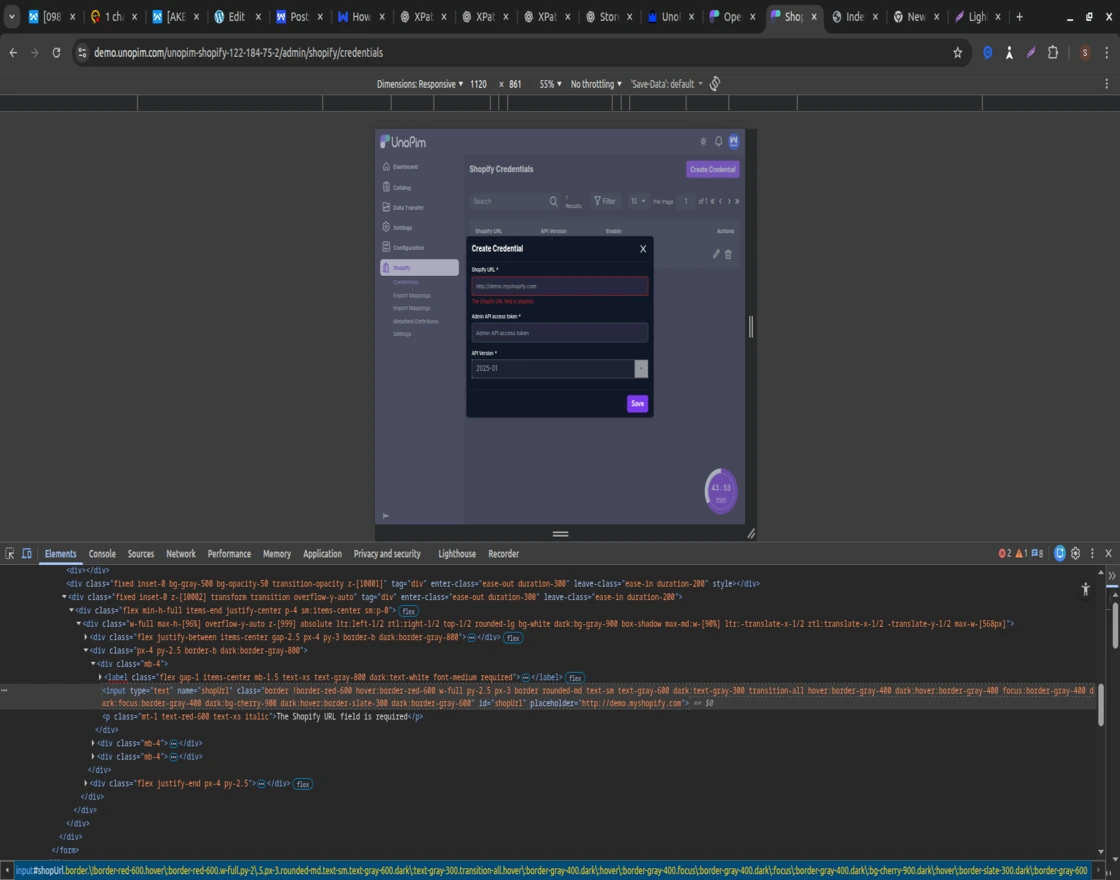Open the Dimensions Responsive dropdown

(420, 84)
